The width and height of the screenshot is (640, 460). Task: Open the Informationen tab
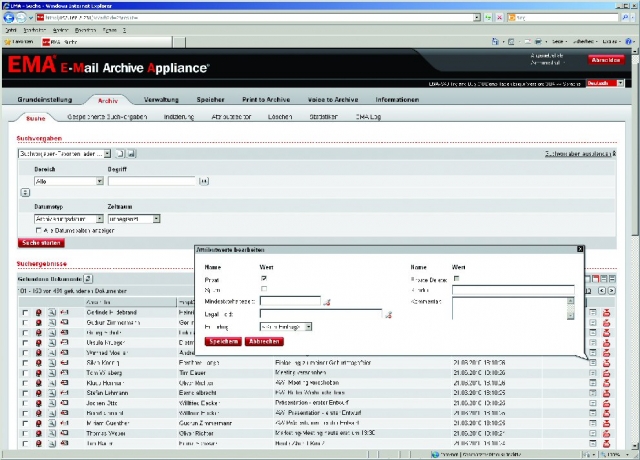[x=397, y=100]
